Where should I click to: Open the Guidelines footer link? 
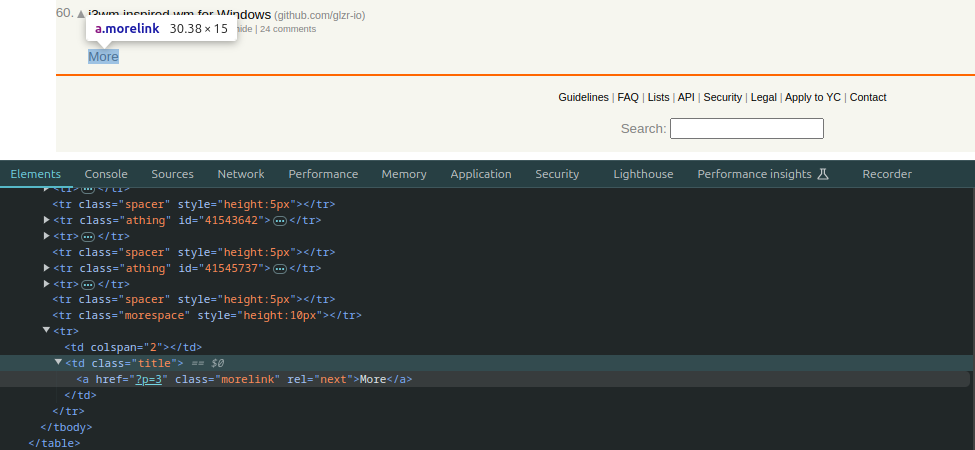[583, 97]
